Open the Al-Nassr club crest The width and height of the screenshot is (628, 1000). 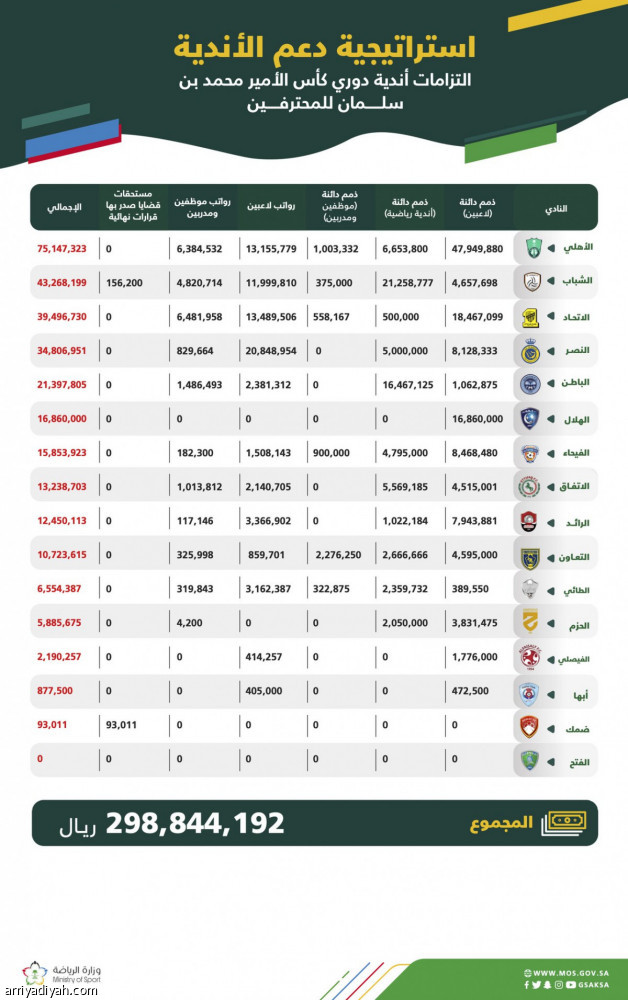coord(532,350)
